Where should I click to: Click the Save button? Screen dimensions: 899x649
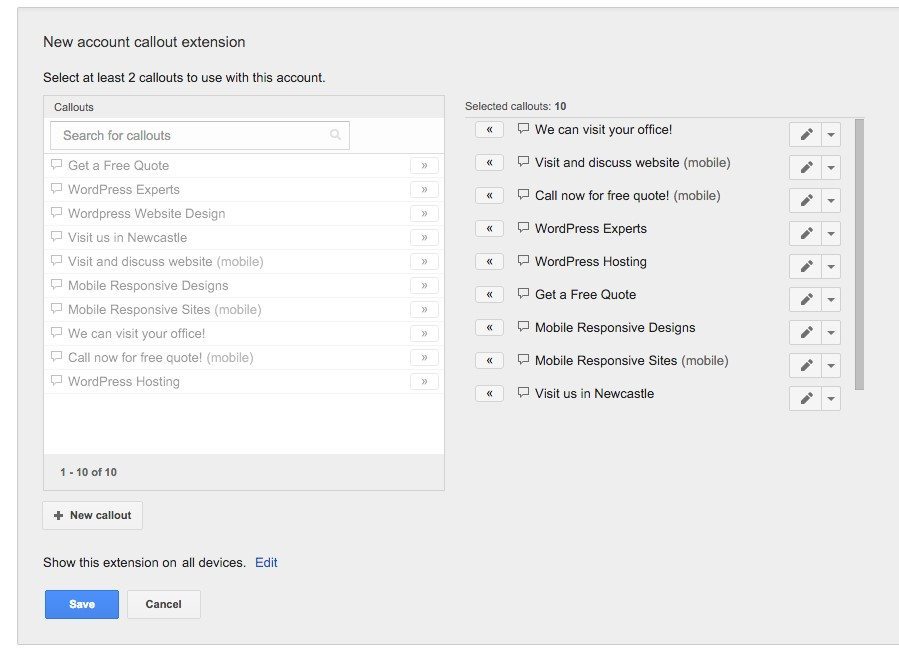coord(81,604)
